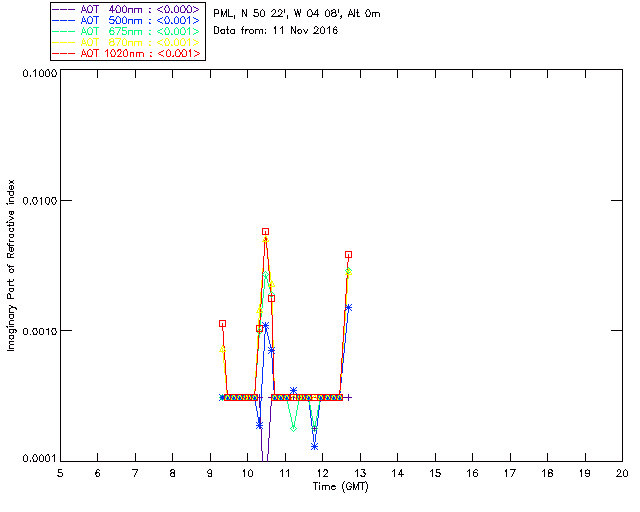Click the AOT 675nm legend entry

[127, 31]
